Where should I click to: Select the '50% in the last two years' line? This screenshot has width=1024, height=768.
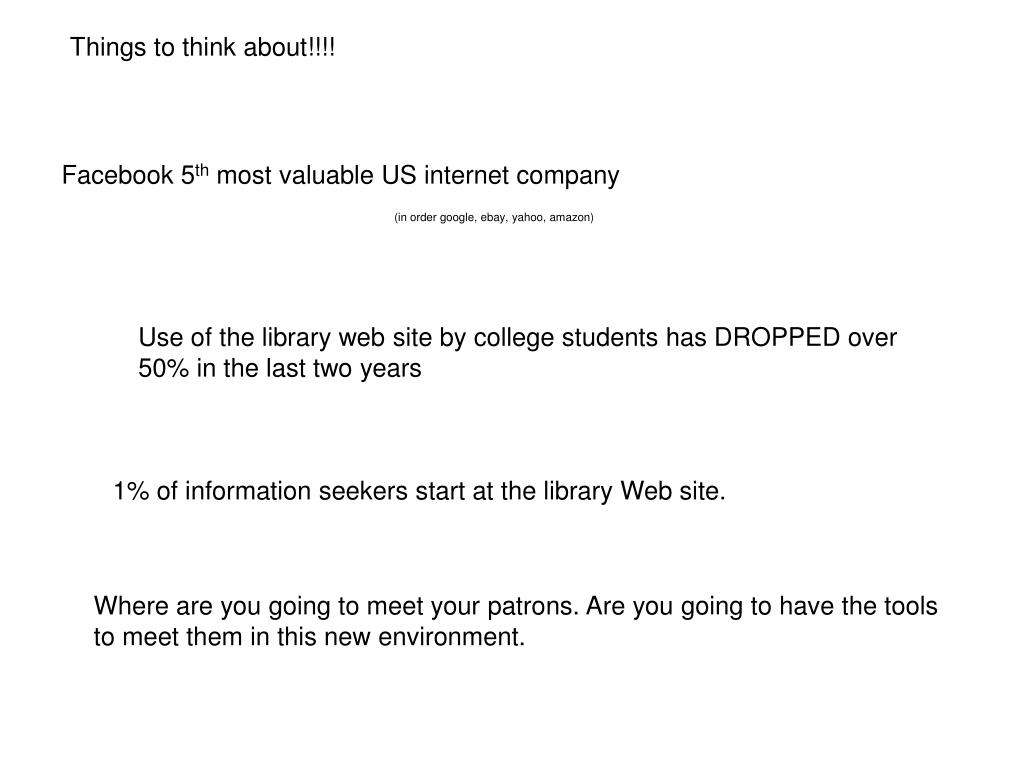click(280, 368)
